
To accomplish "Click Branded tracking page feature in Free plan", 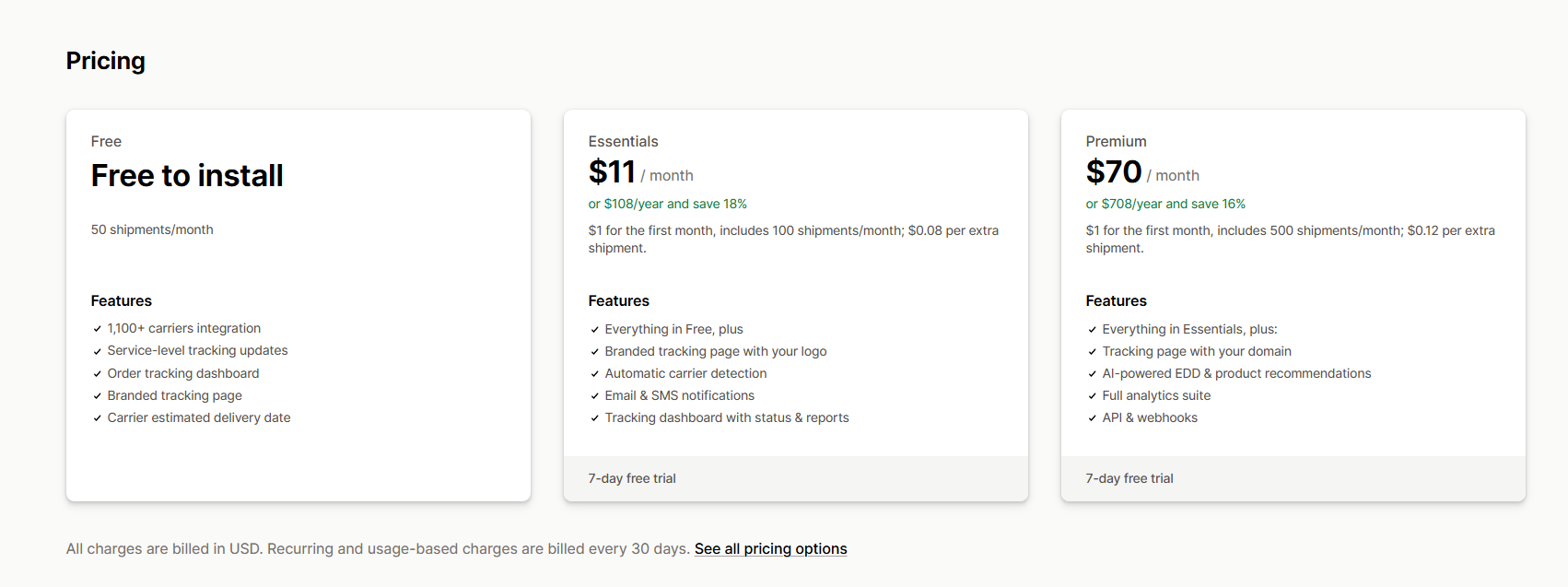I will pos(175,395).
